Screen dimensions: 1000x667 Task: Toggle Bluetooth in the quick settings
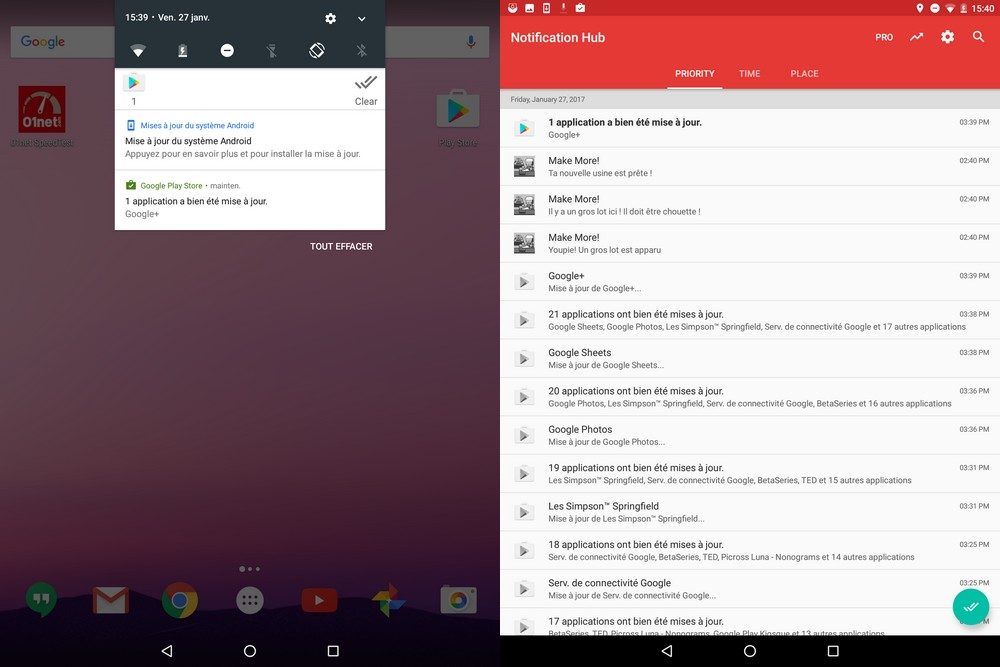[362, 50]
